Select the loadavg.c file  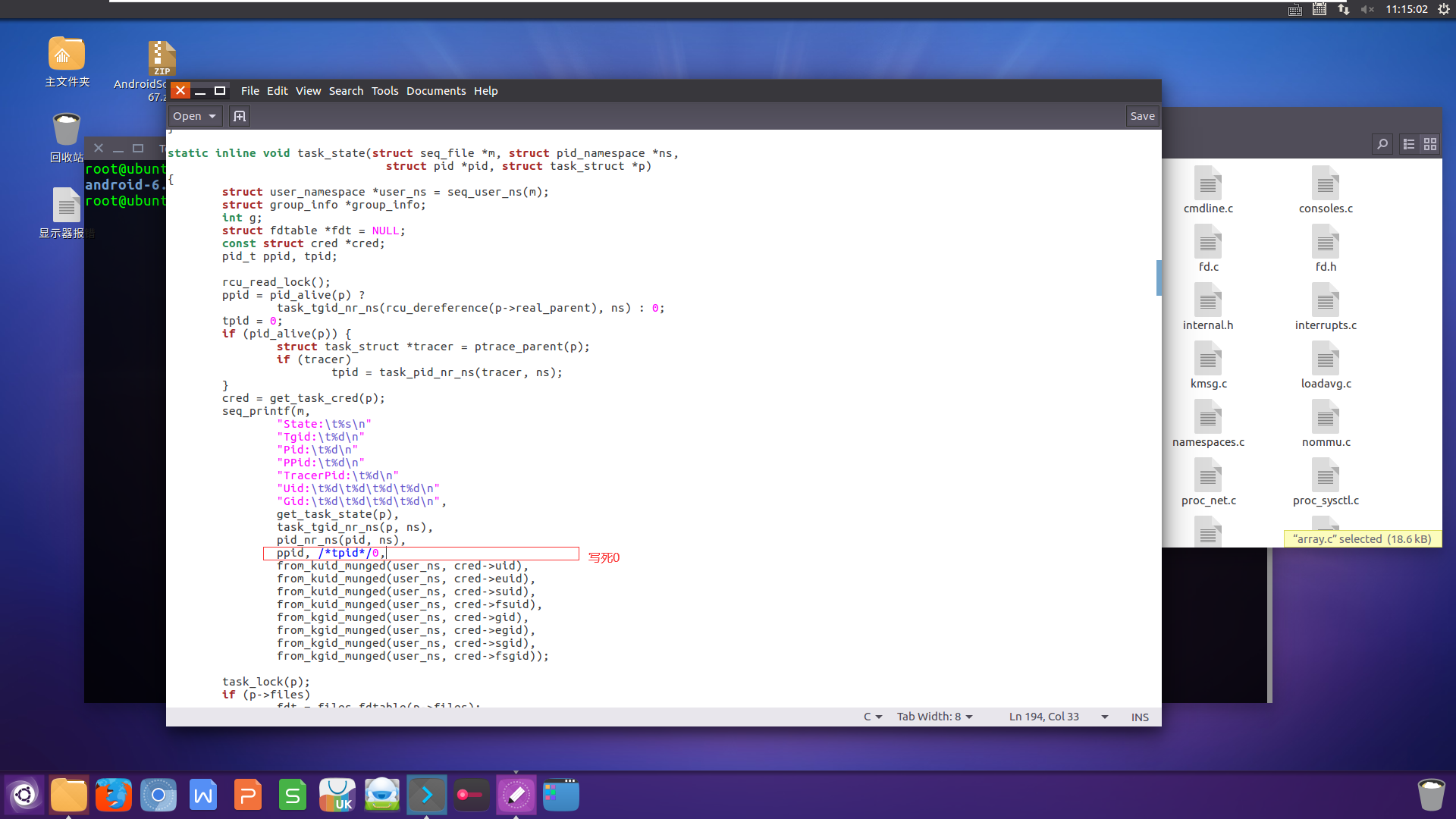point(1326,365)
